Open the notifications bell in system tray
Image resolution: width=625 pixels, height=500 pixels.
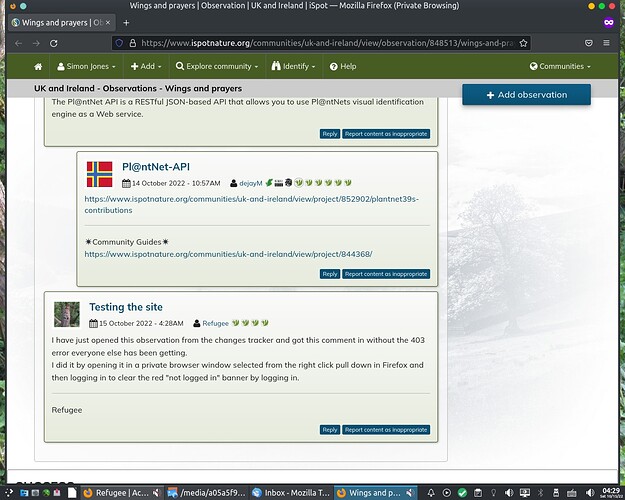(431, 493)
